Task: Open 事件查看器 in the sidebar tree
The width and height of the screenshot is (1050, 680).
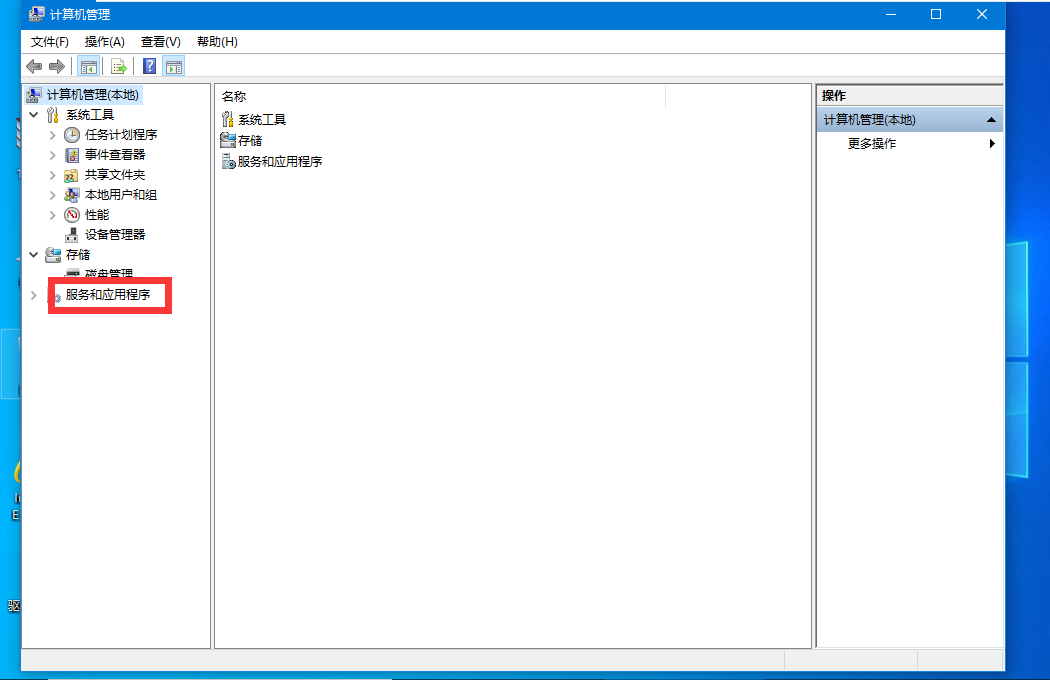Action: tap(106, 154)
